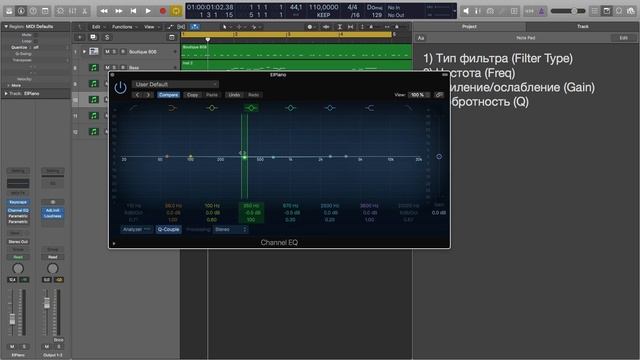
Task: Switch to the Project tab in Note Pad
Action: pyautogui.click(x=469, y=27)
